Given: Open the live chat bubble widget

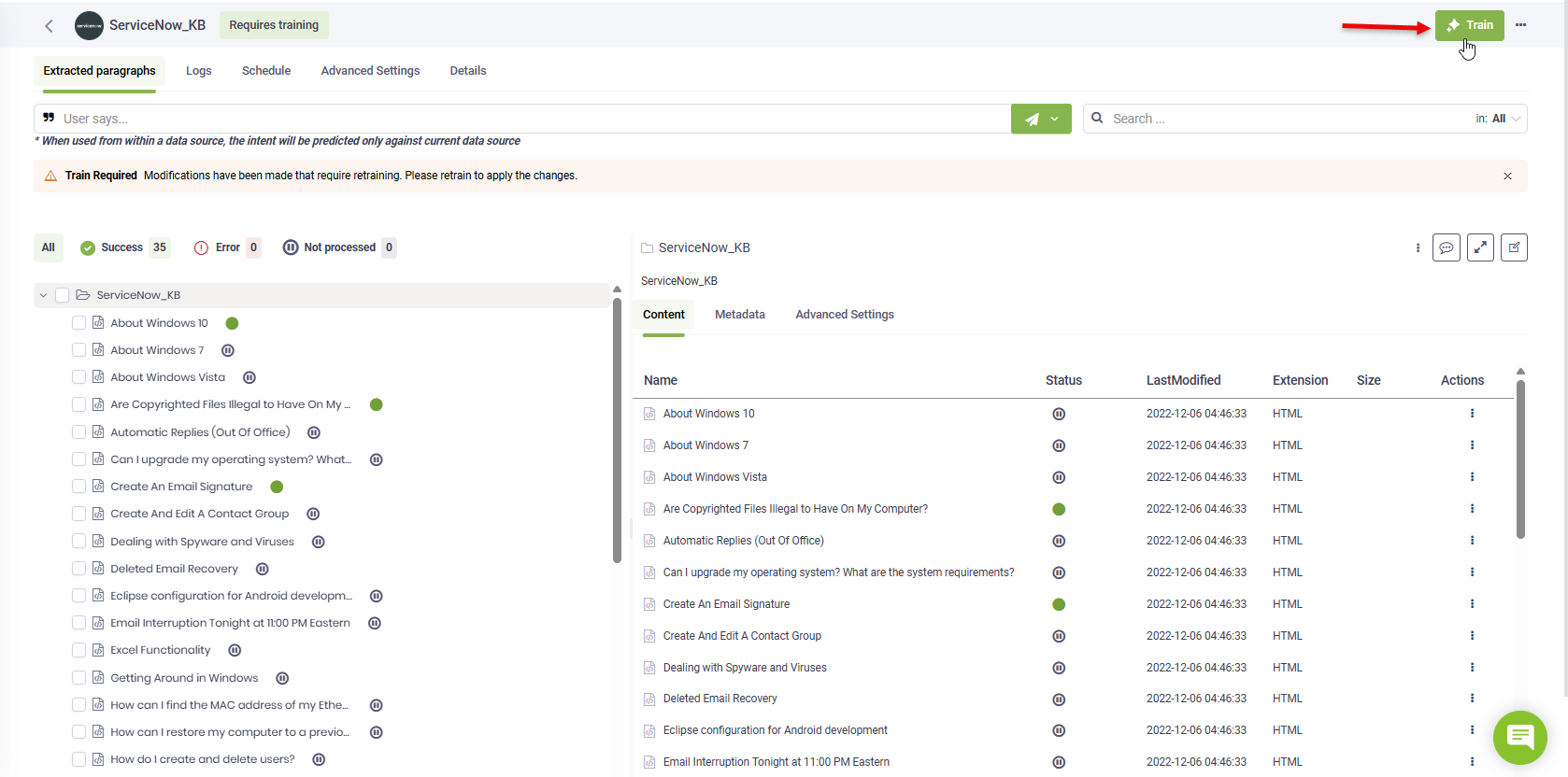Looking at the screenshot, I should [x=1519, y=737].
